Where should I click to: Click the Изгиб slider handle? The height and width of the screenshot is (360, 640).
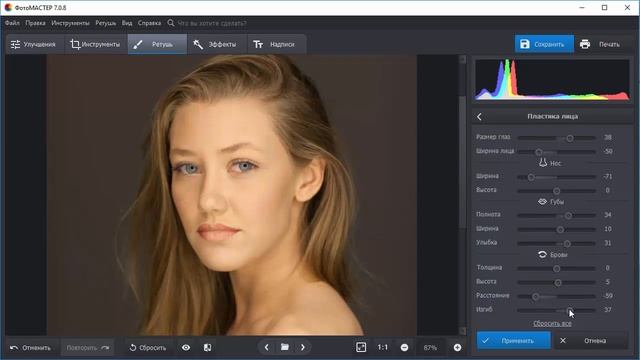pos(569,310)
